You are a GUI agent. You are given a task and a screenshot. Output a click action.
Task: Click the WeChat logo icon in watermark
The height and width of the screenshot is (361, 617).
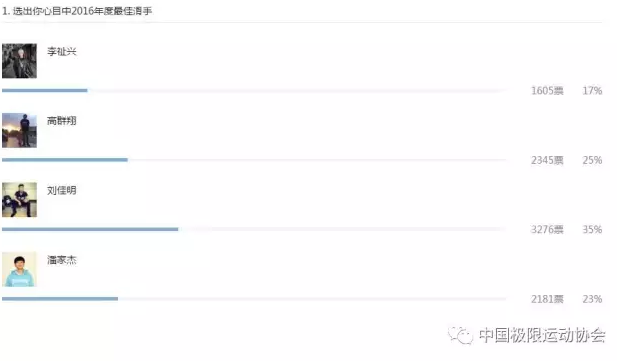(x=460, y=335)
